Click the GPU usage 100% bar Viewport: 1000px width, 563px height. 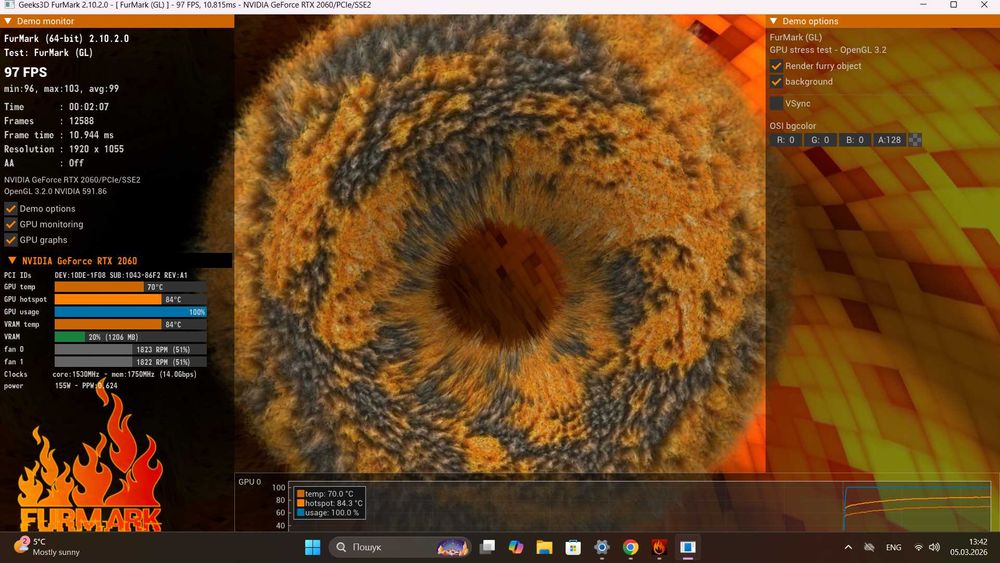pyautogui.click(x=130, y=312)
